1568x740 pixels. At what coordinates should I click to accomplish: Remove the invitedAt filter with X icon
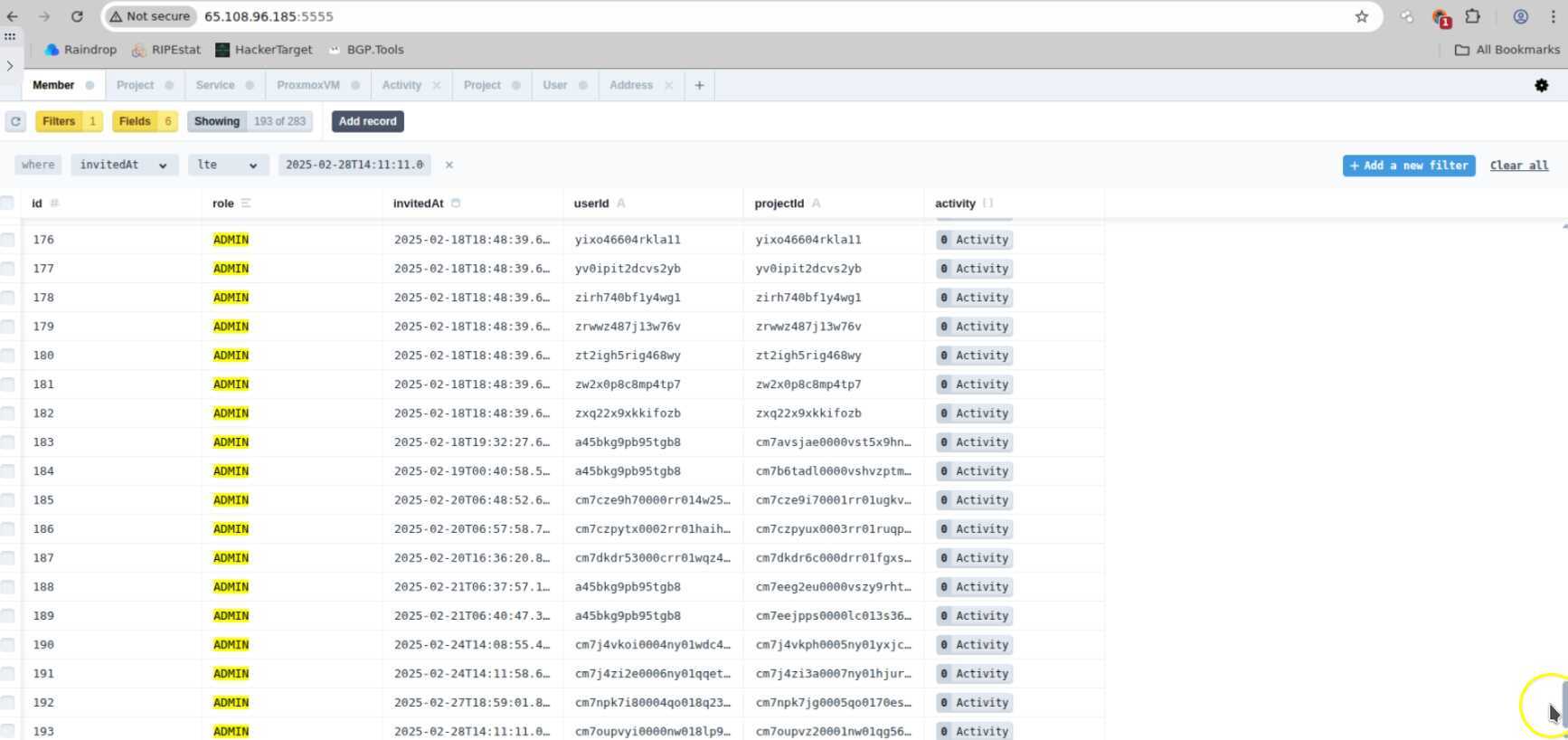coord(449,165)
